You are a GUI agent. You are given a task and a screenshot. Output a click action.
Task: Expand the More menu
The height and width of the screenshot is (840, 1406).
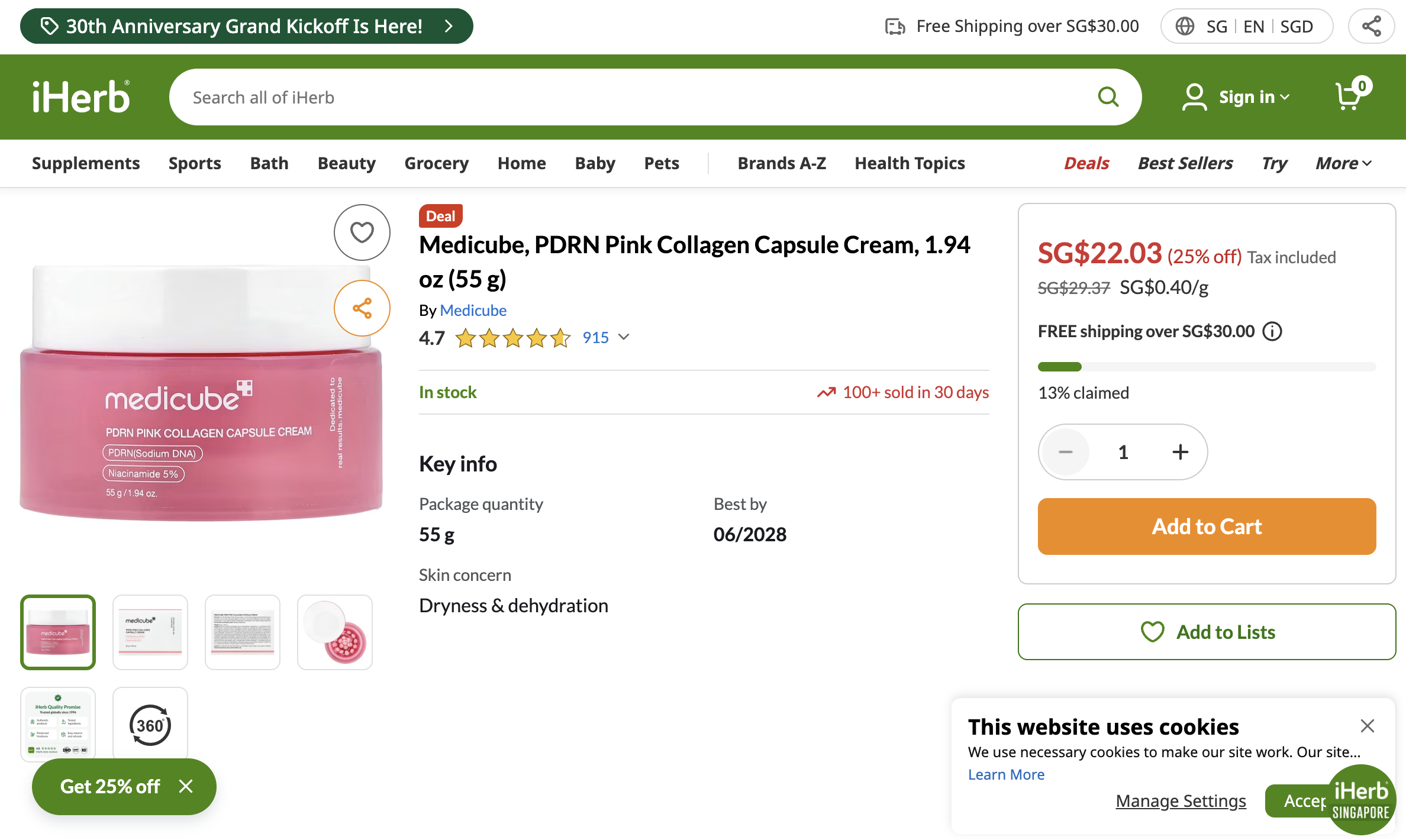coord(1343,163)
